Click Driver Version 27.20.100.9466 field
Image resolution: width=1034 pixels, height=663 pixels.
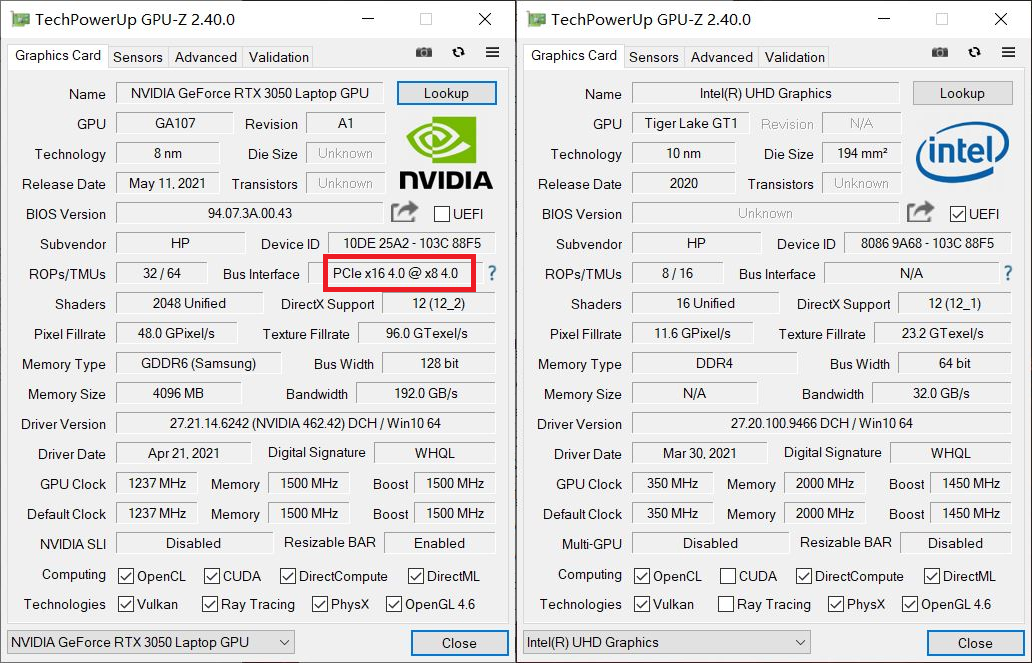pyautogui.click(x=821, y=423)
